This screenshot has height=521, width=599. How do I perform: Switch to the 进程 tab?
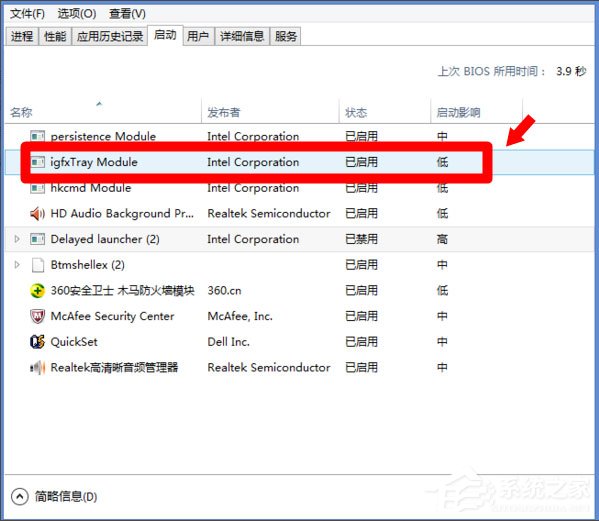22,36
